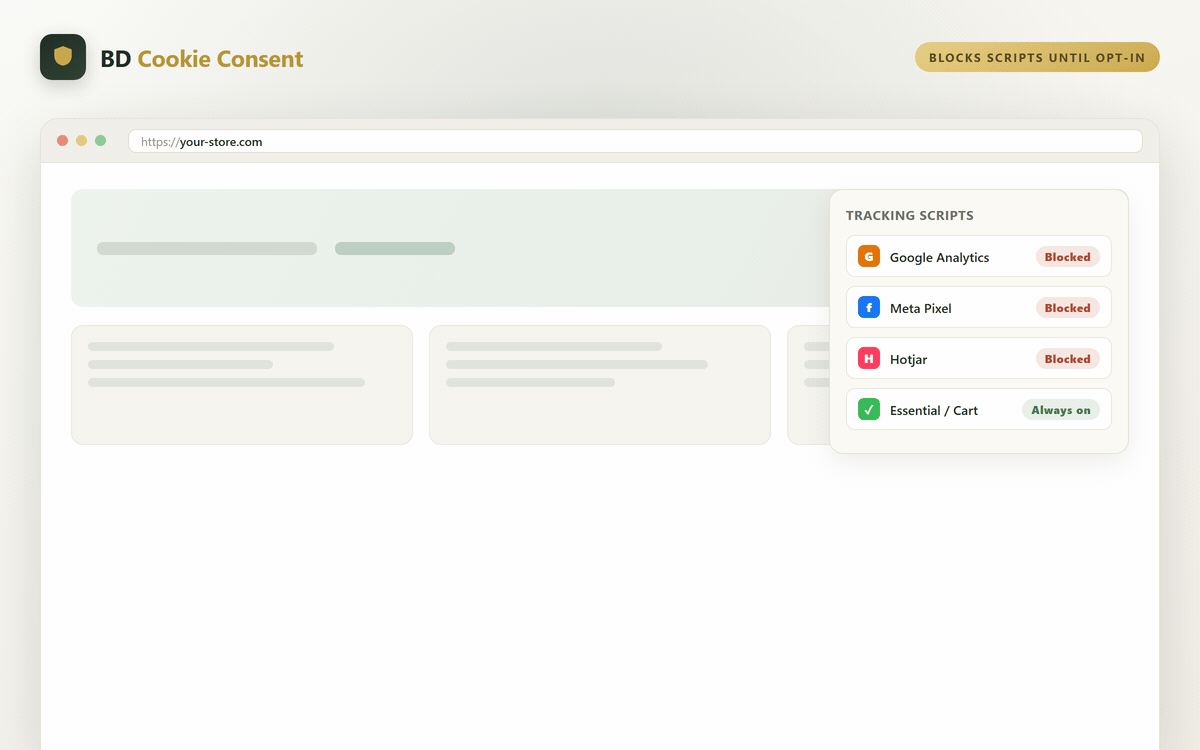
Task: Click the Essential / Cart green checkmark icon
Action: (x=869, y=410)
